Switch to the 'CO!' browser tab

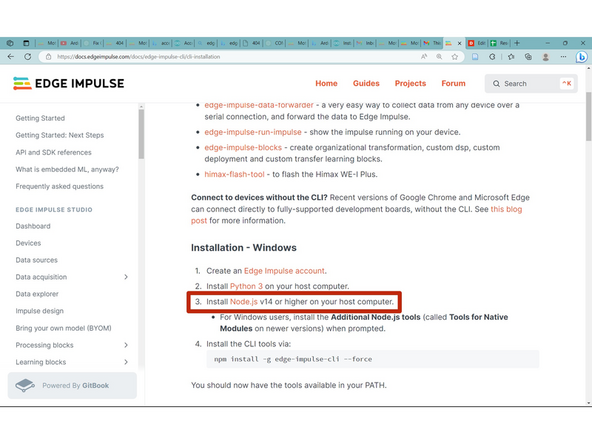tap(274, 43)
